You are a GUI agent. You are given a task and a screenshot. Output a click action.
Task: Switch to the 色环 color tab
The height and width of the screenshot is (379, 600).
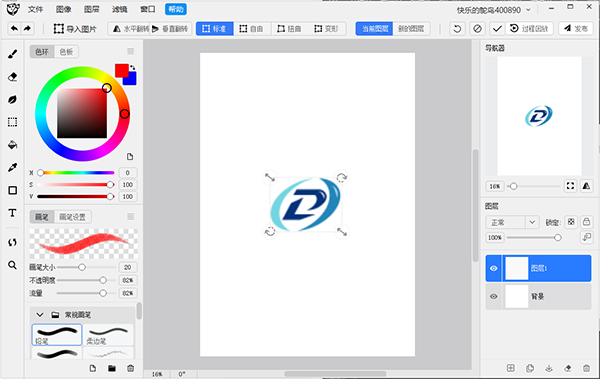click(42, 52)
